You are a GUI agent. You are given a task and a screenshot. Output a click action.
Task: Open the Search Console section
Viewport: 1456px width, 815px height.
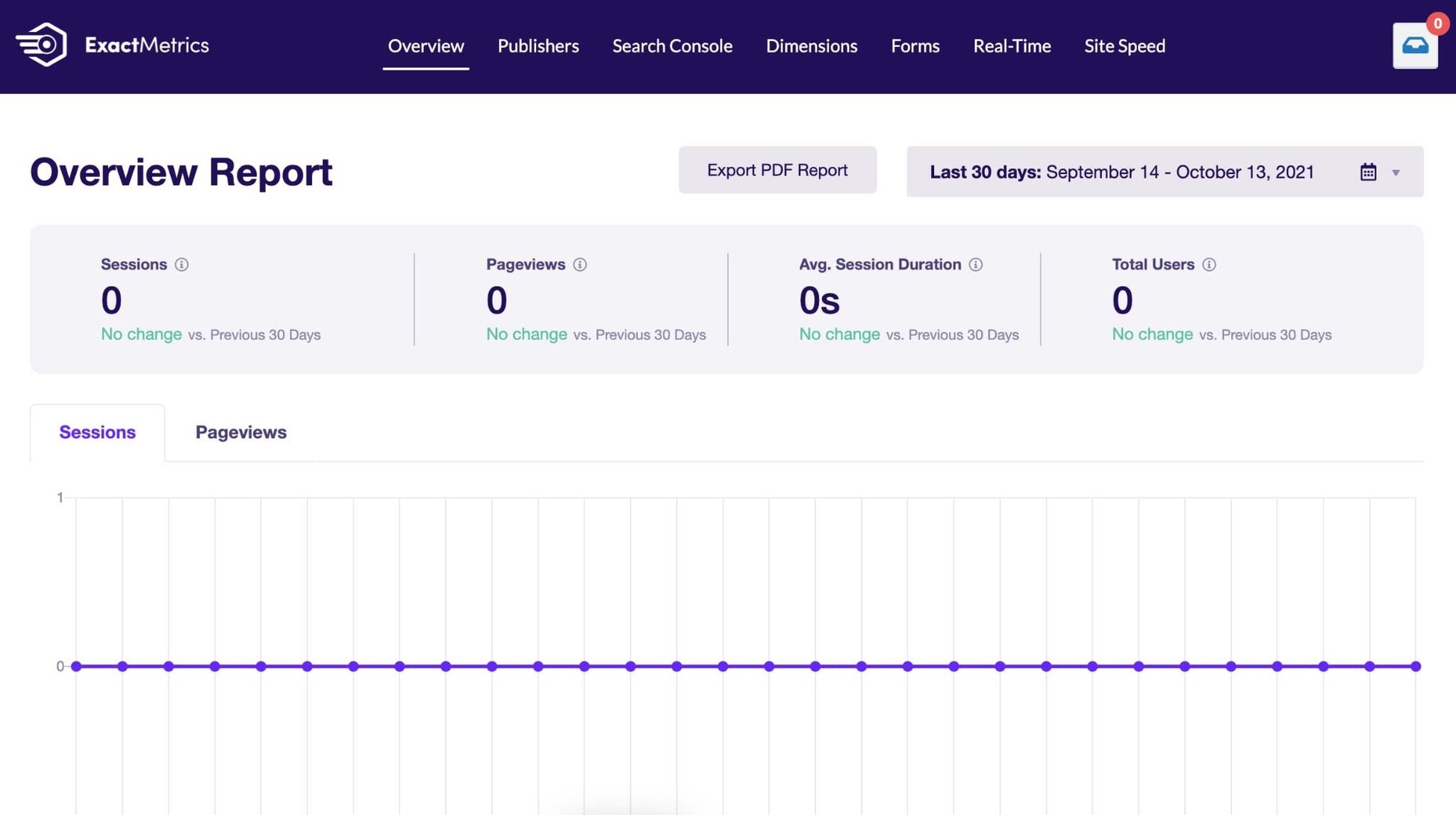(672, 46)
